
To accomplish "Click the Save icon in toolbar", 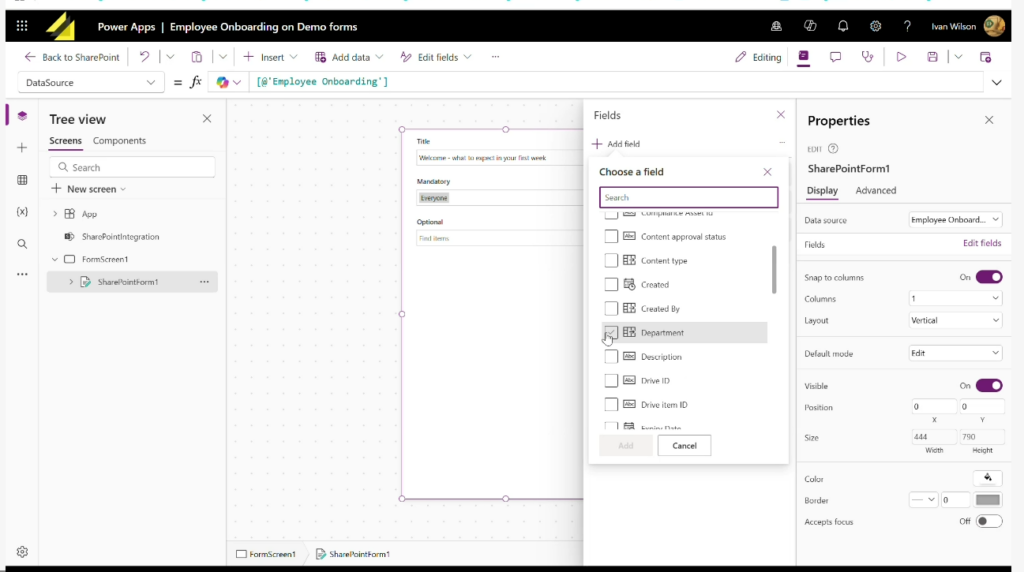I will (x=933, y=57).
